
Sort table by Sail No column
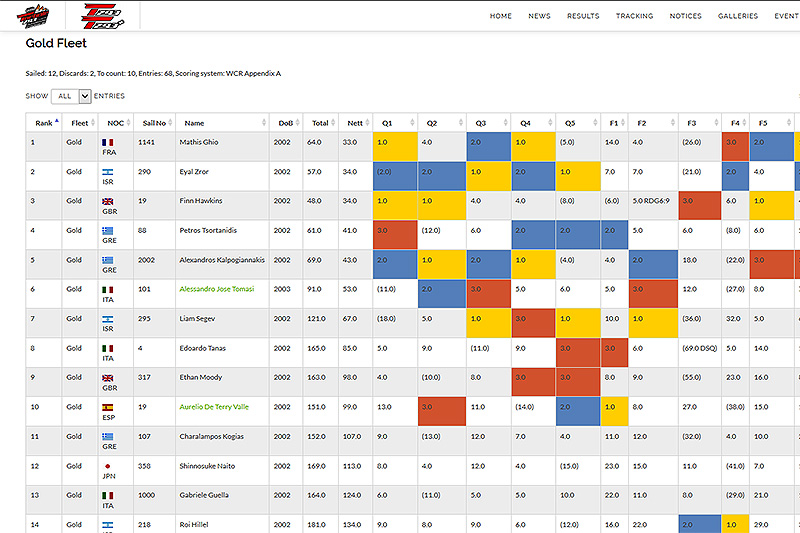pyautogui.click(x=155, y=123)
